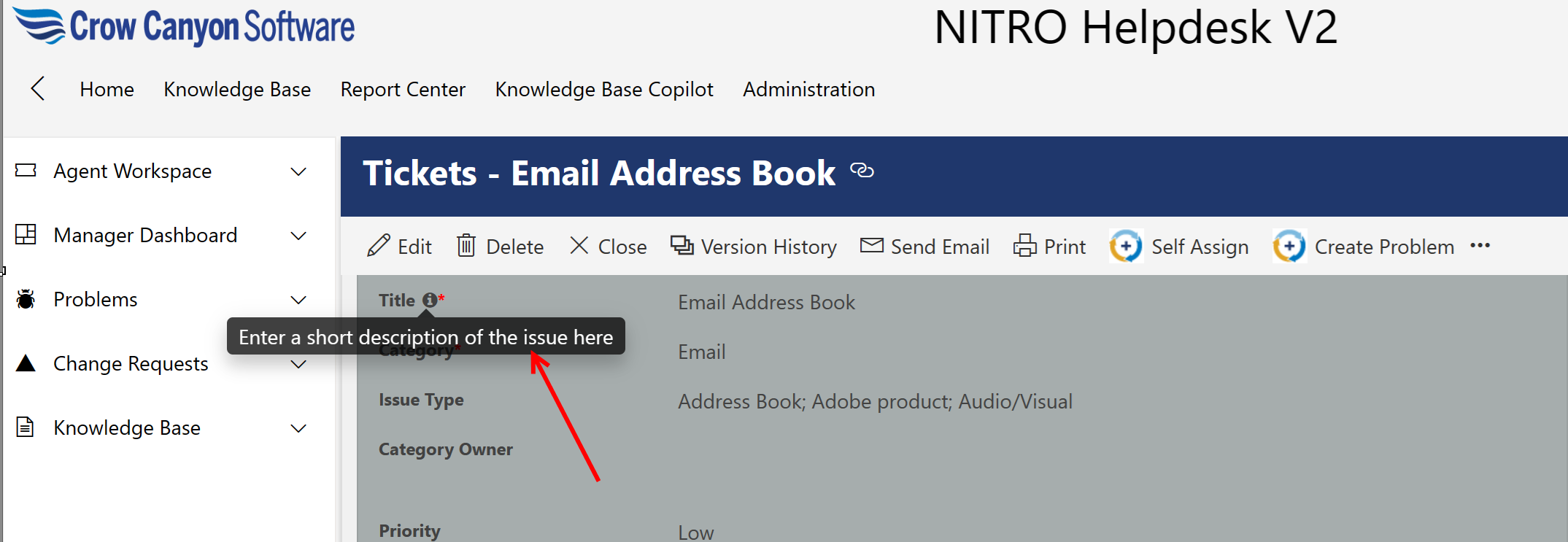The image size is (1568, 542).
Task: Click the Print printer icon
Action: click(1024, 246)
